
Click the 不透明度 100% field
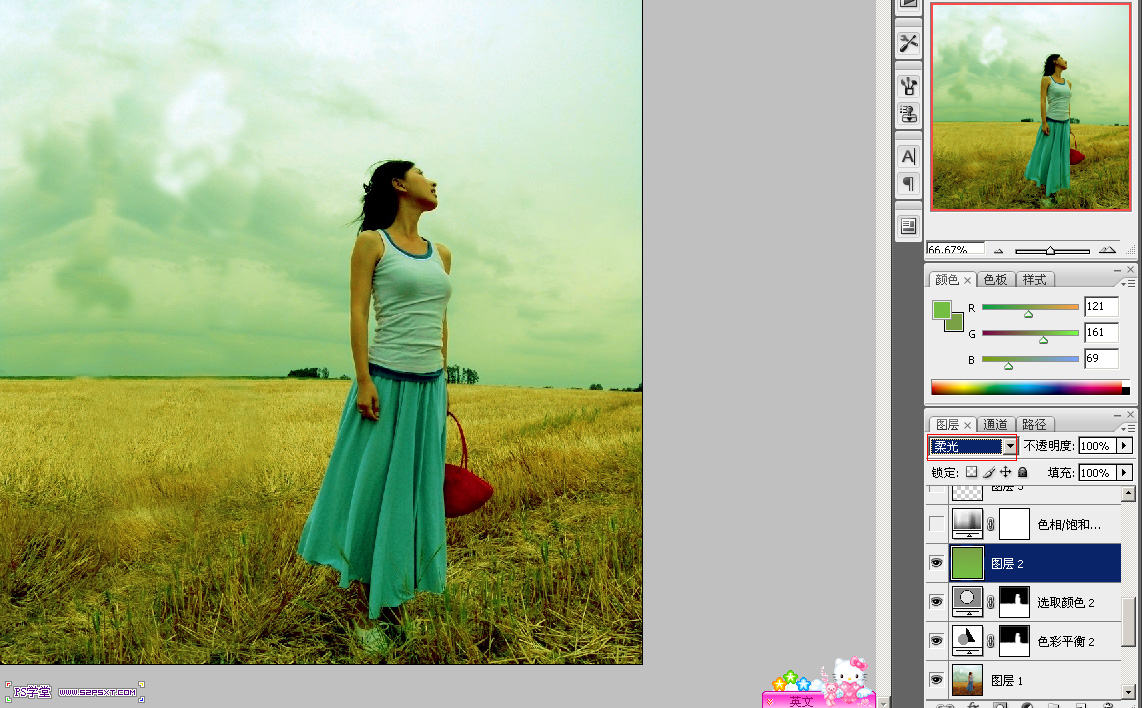pyautogui.click(x=1097, y=446)
